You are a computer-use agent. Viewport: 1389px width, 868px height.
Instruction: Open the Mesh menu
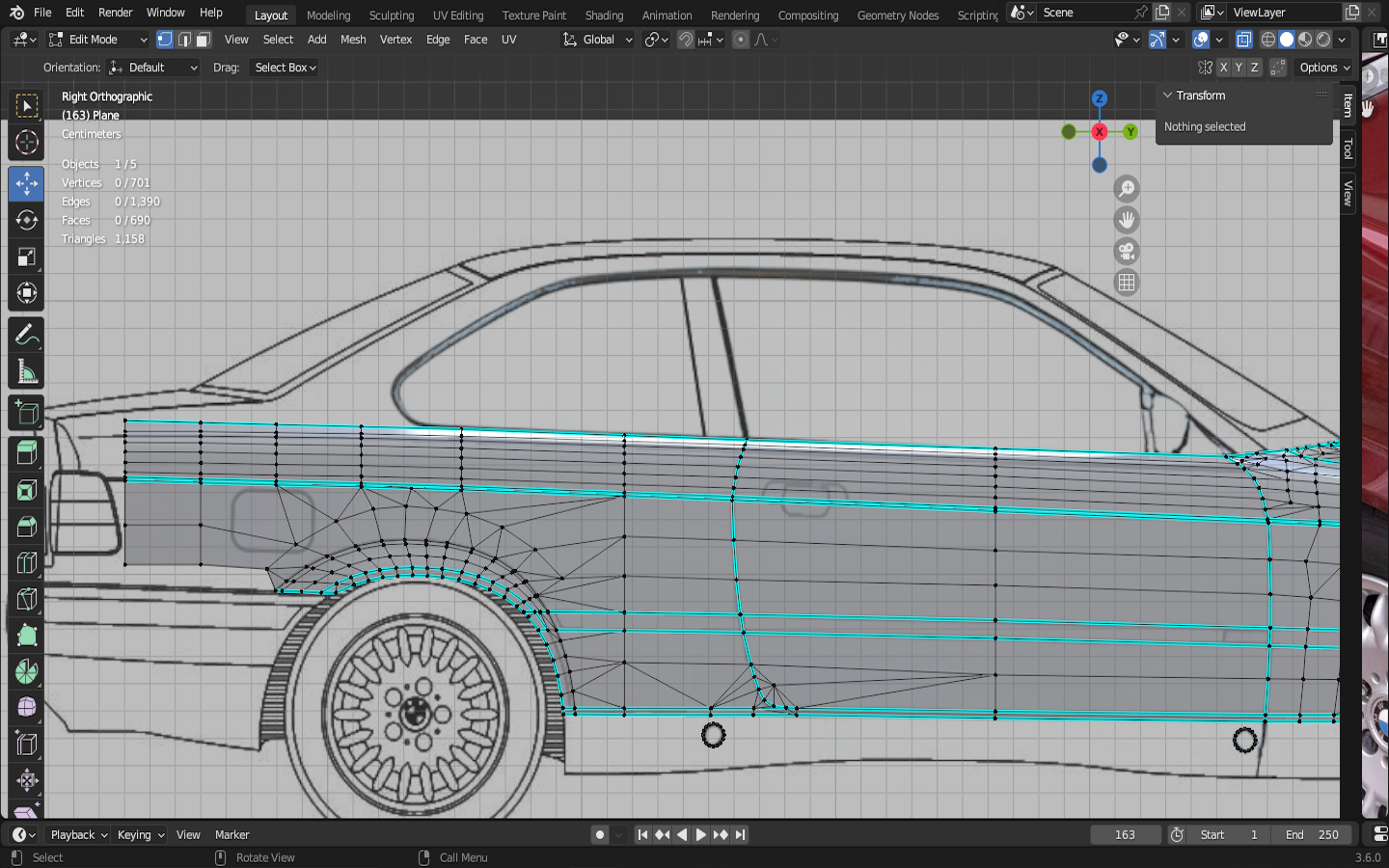click(x=353, y=40)
